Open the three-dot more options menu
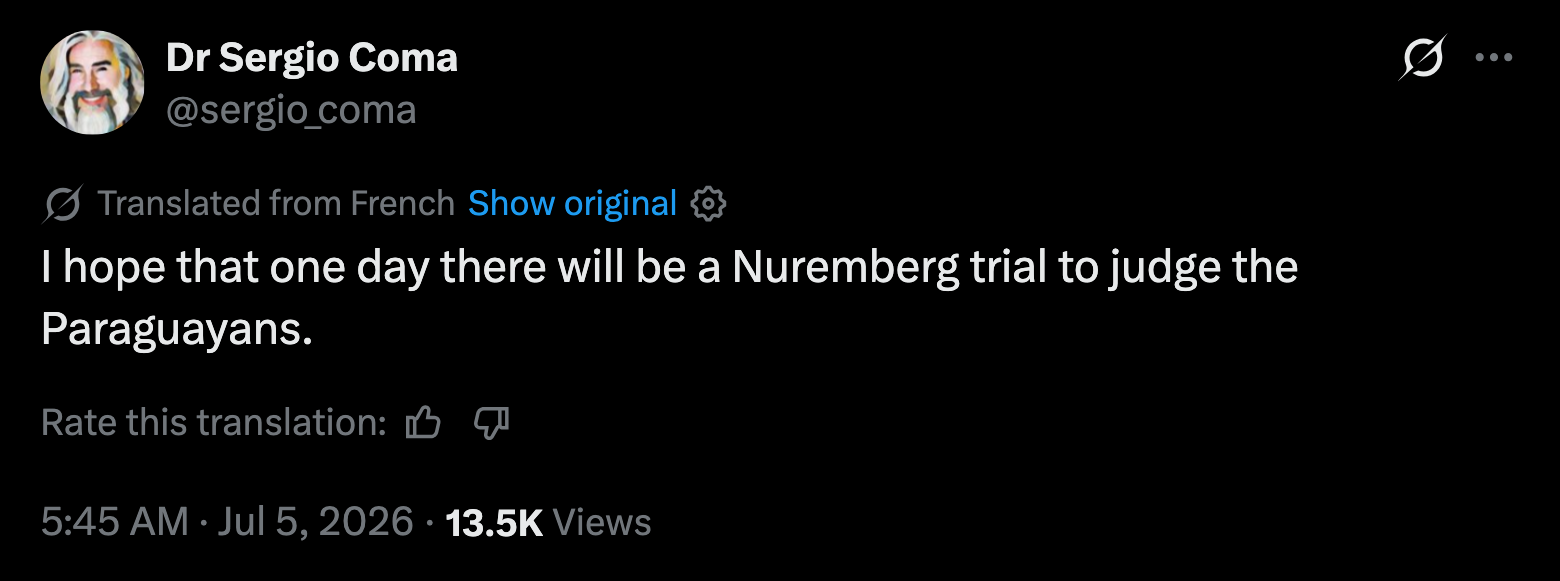The width and height of the screenshot is (1560, 581). (1494, 58)
